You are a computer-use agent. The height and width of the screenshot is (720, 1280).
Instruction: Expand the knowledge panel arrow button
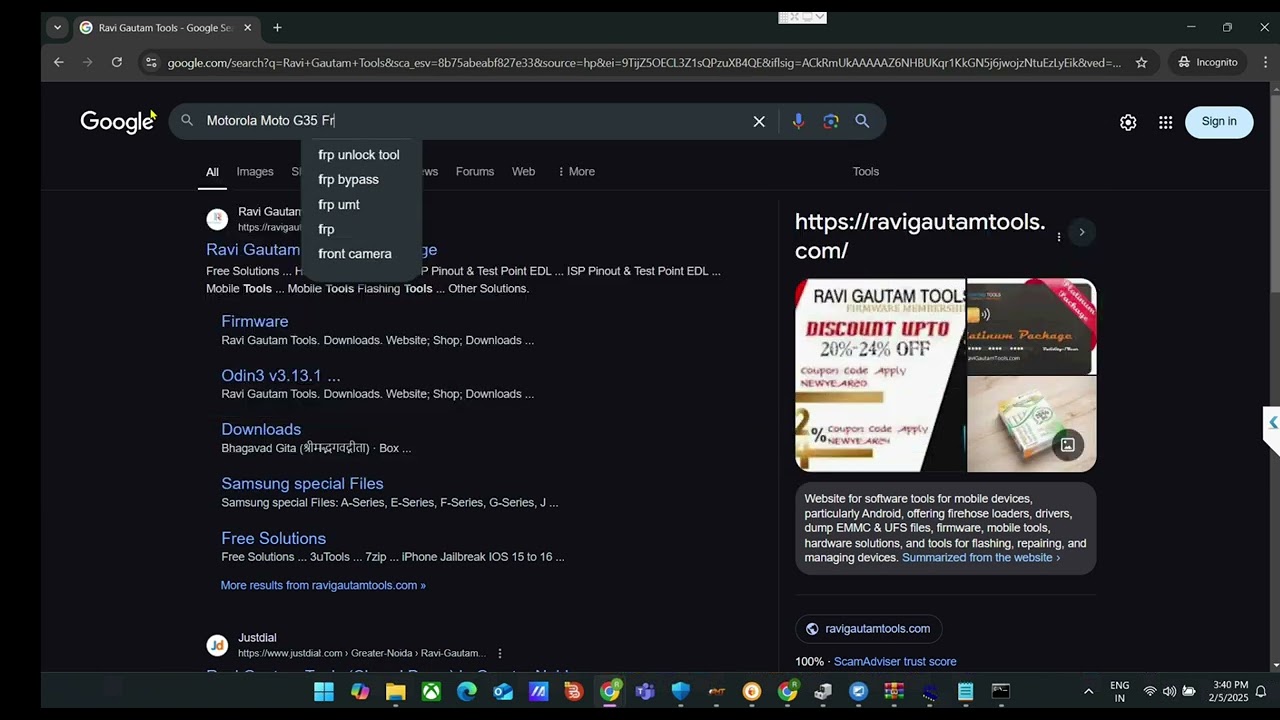point(1081,233)
